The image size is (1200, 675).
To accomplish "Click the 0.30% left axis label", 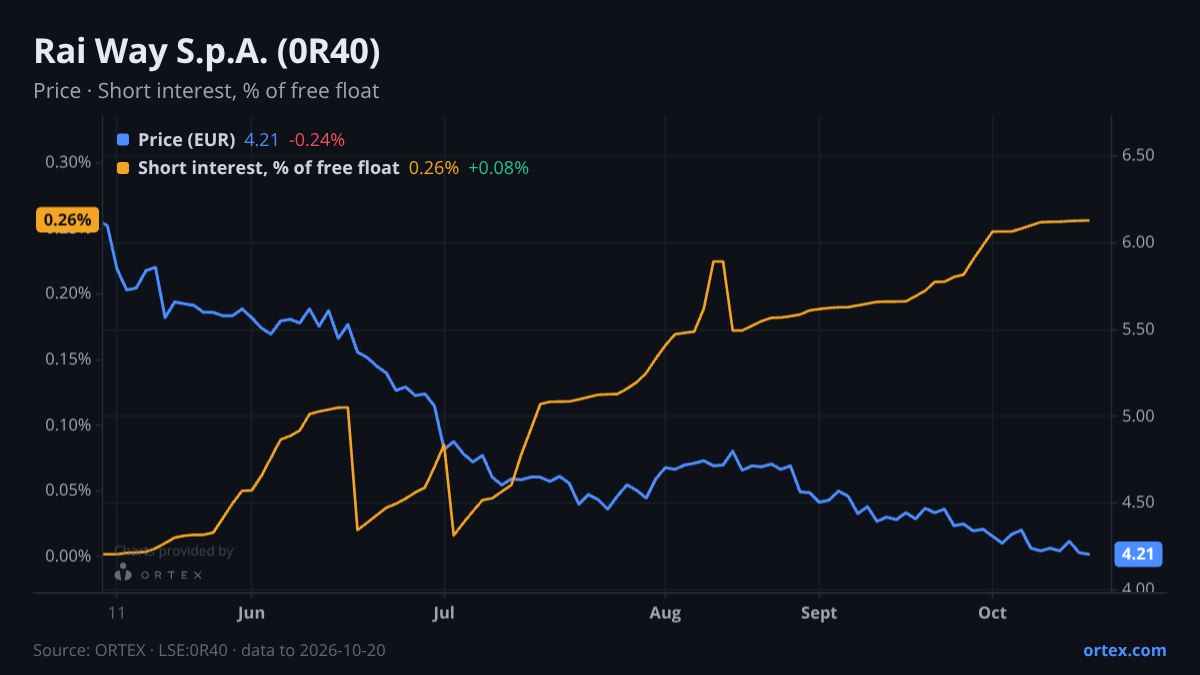I will (x=69, y=162).
